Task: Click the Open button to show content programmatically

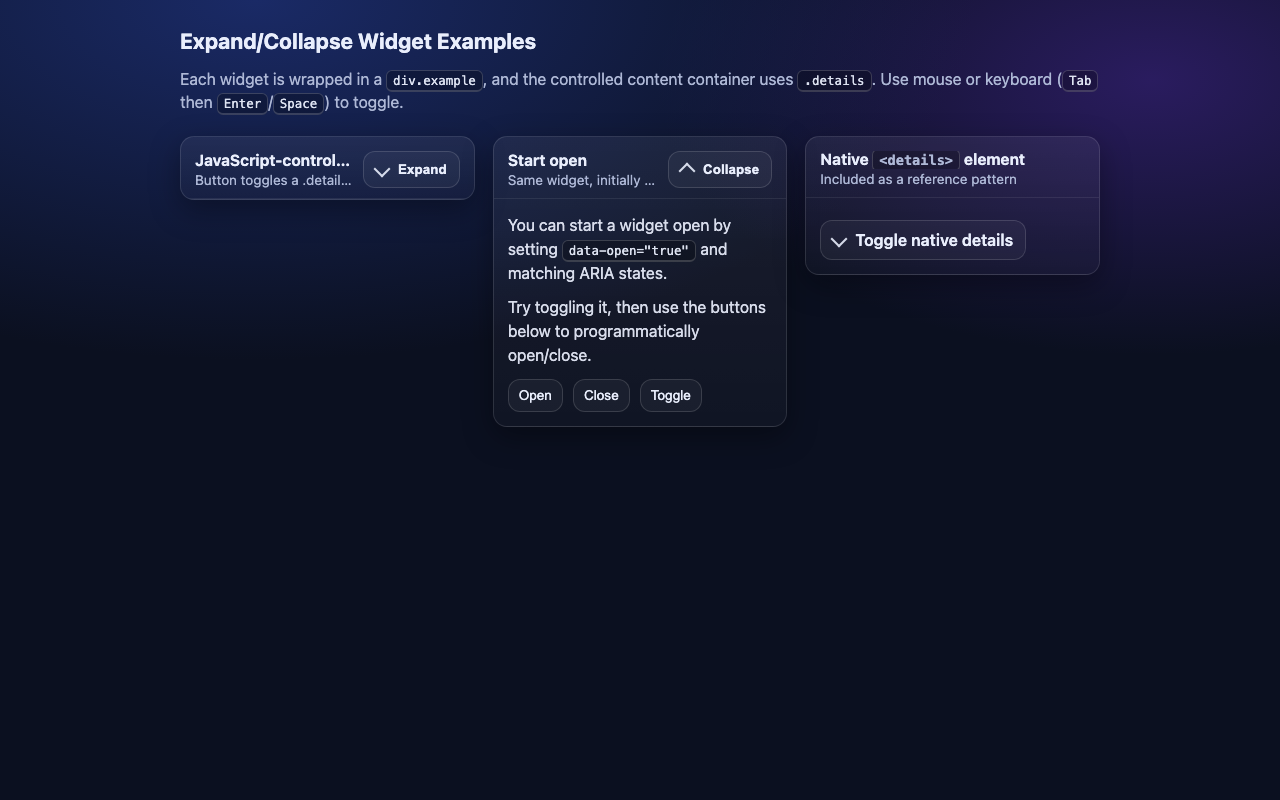Action: tap(535, 395)
